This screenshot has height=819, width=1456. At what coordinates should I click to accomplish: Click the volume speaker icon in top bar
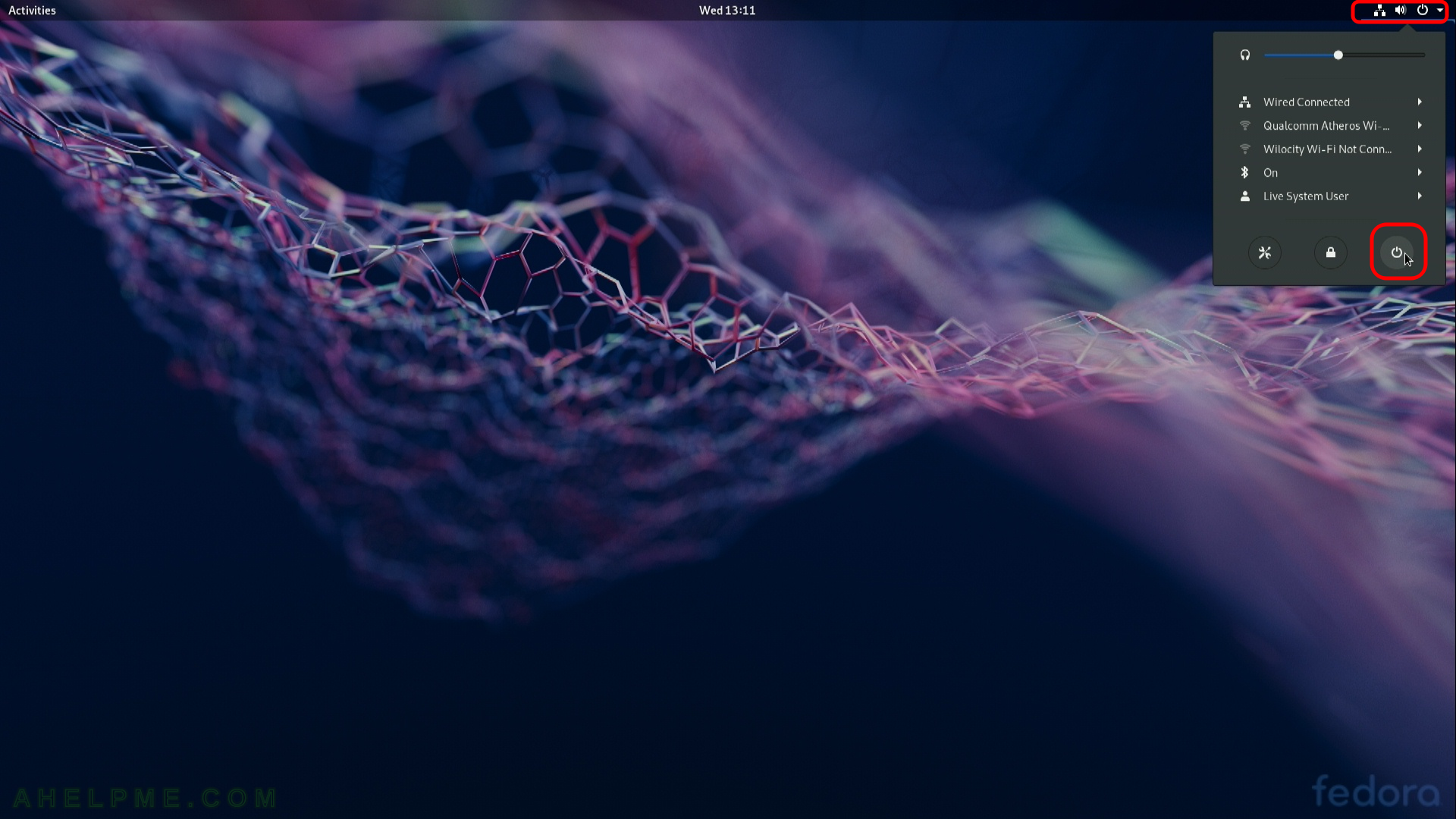[x=1401, y=11]
